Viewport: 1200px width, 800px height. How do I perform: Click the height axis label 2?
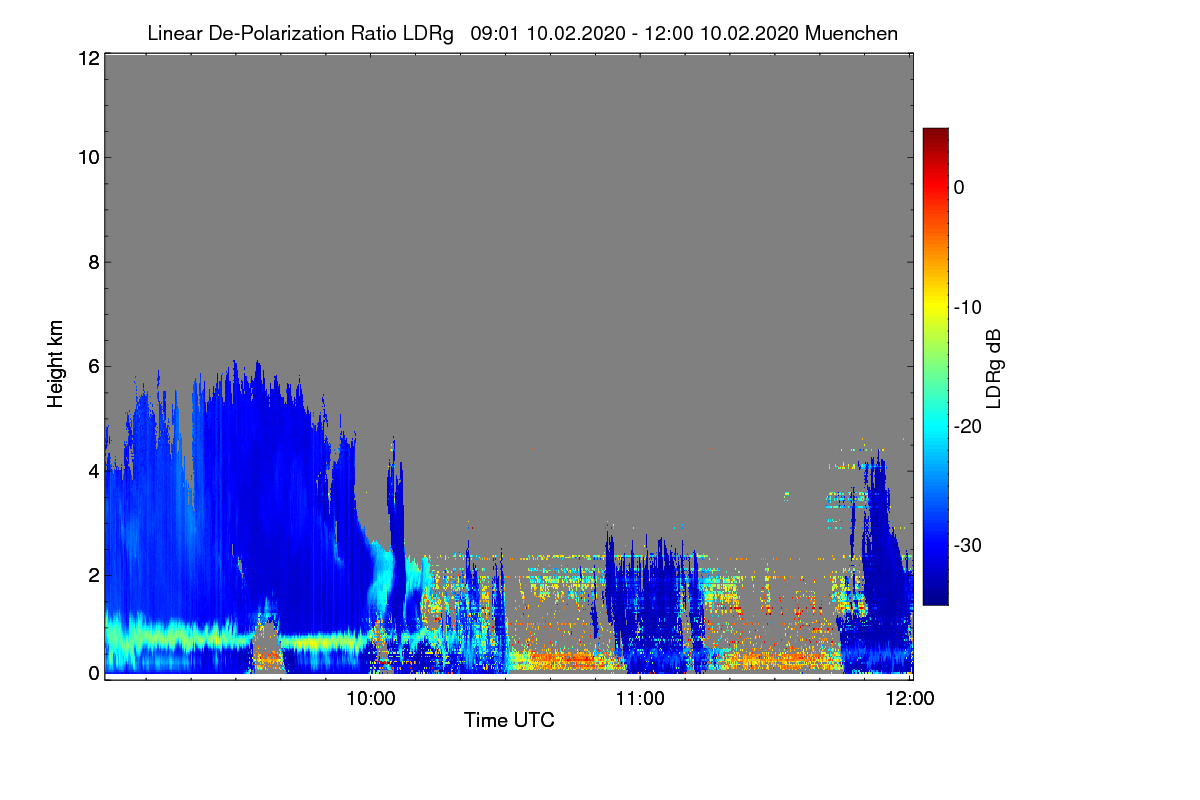[92, 575]
